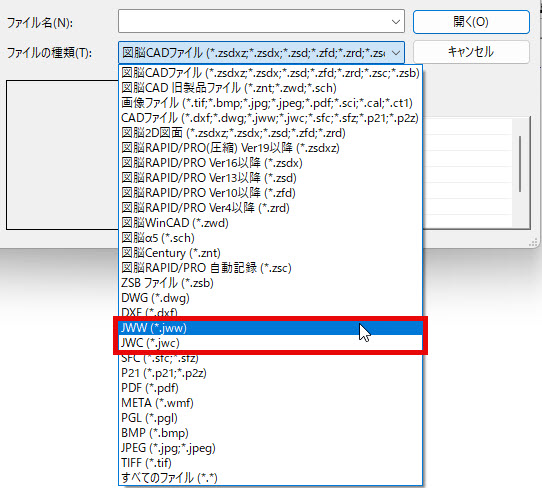Pick 図脳2D図面 file type
Viewport: 542px width, 488px height.
[x=270, y=133]
